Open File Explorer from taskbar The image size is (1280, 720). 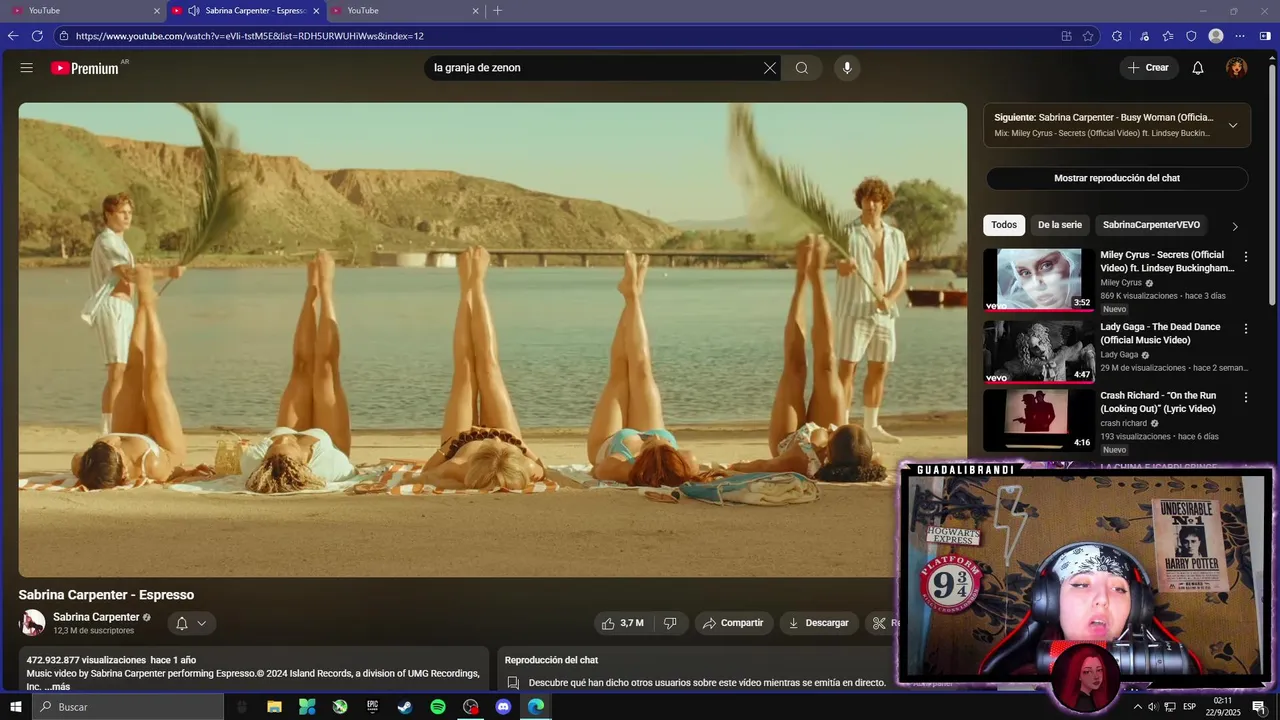point(274,707)
